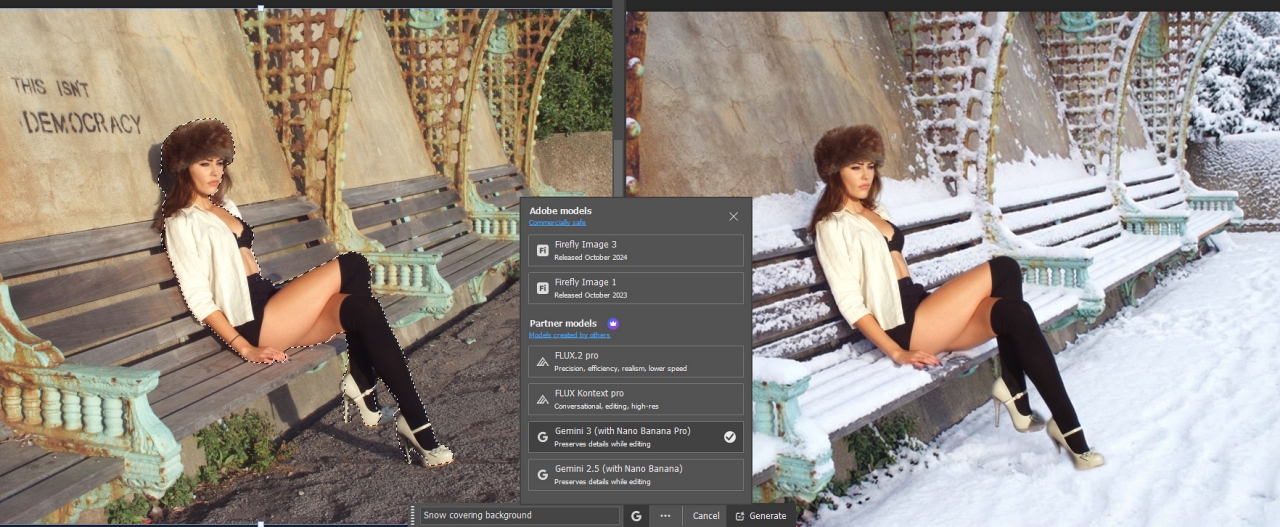Image resolution: width=1280 pixels, height=527 pixels.
Task: Click the Gemini 2.5 Google 'G' icon
Action: coord(542,474)
